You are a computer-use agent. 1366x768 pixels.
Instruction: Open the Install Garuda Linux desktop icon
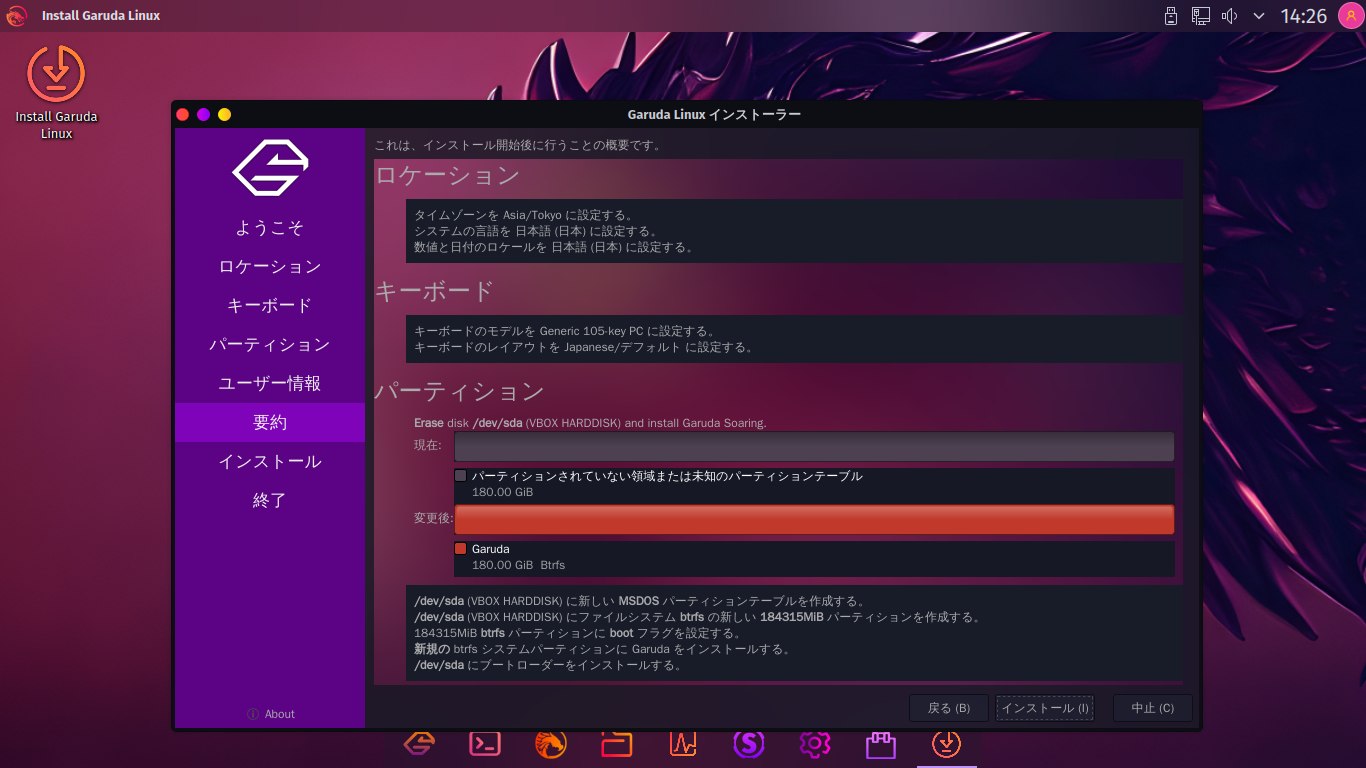pyautogui.click(x=56, y=93)
